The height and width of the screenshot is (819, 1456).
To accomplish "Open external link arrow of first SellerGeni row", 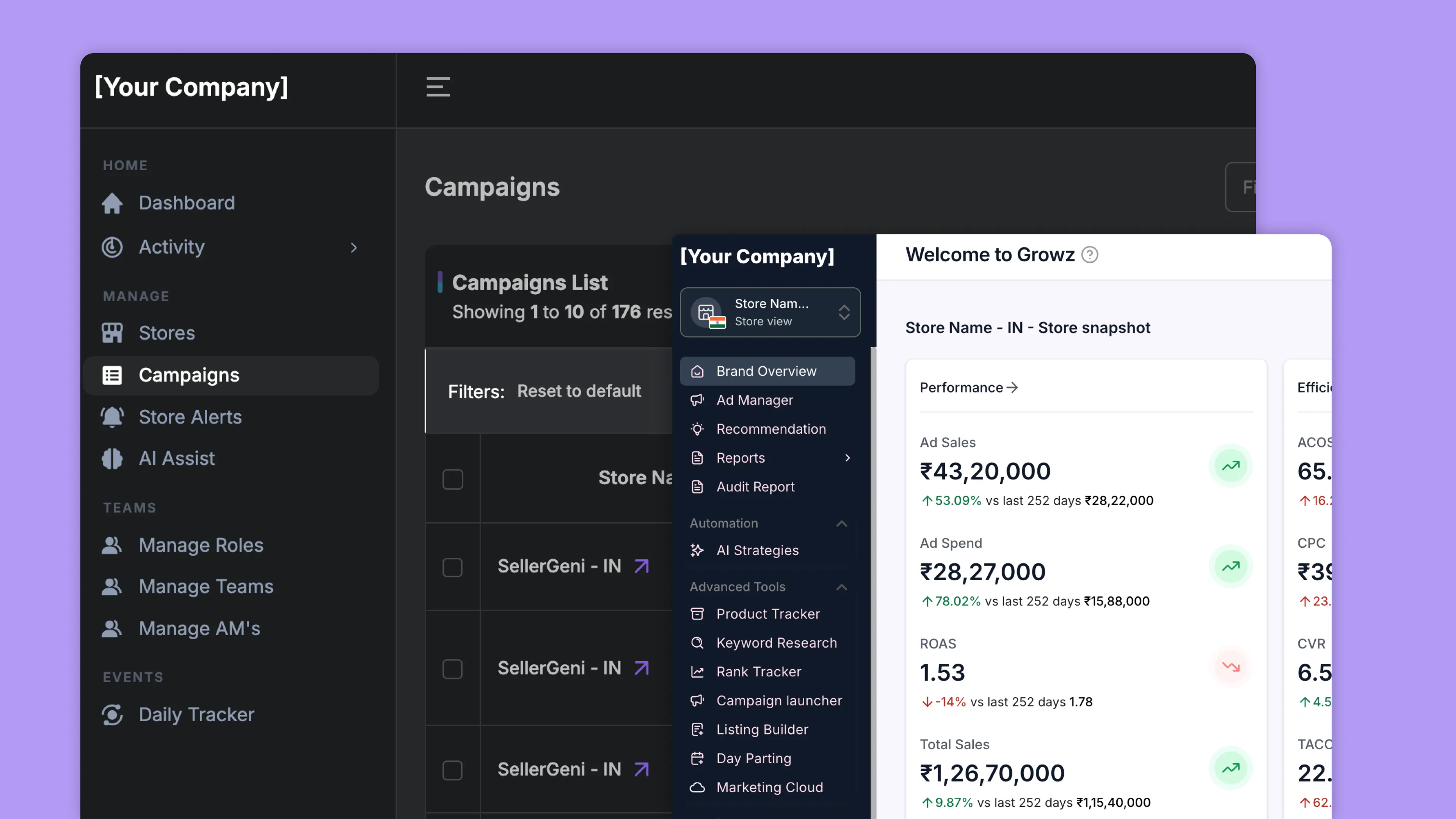I will pos(642,566).
